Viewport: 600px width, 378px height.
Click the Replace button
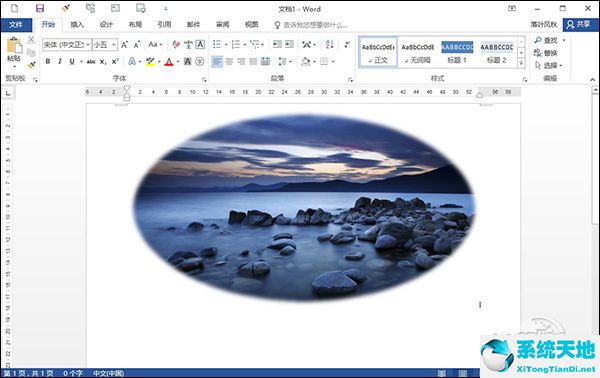point(546,53)
